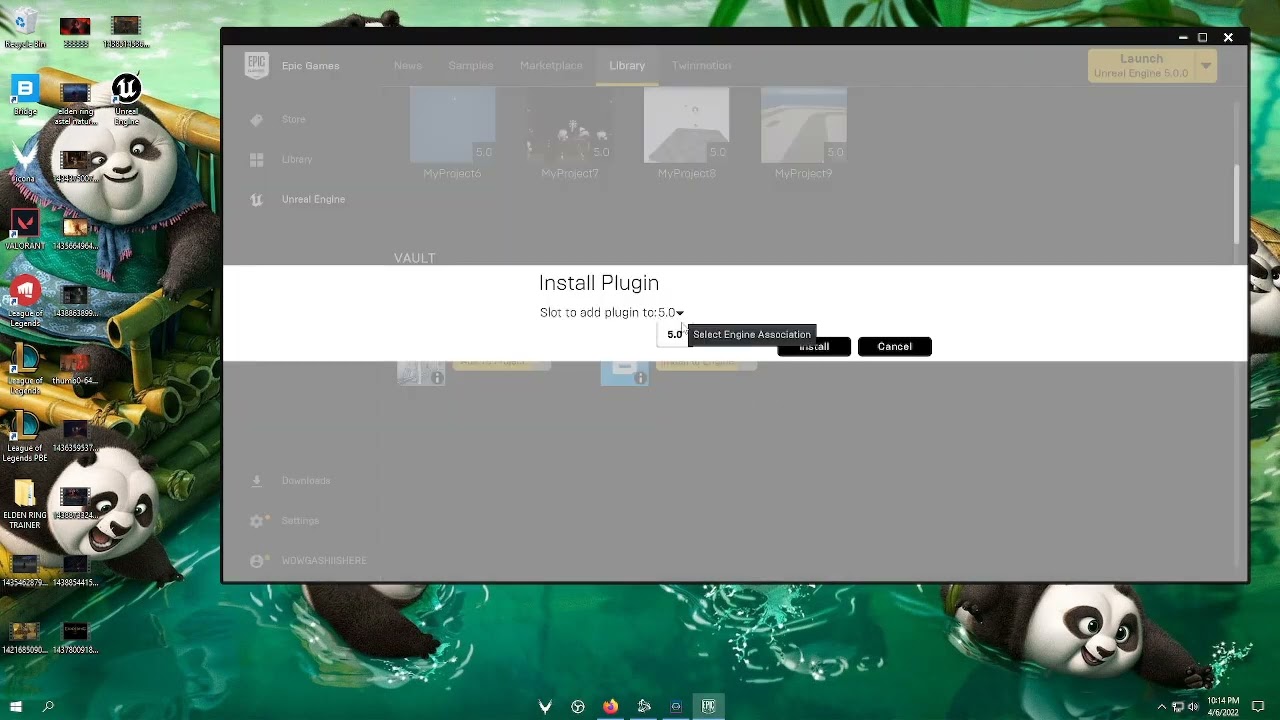
Task: Click the Epic Games logo icon
Action: (x=257, y=65)
